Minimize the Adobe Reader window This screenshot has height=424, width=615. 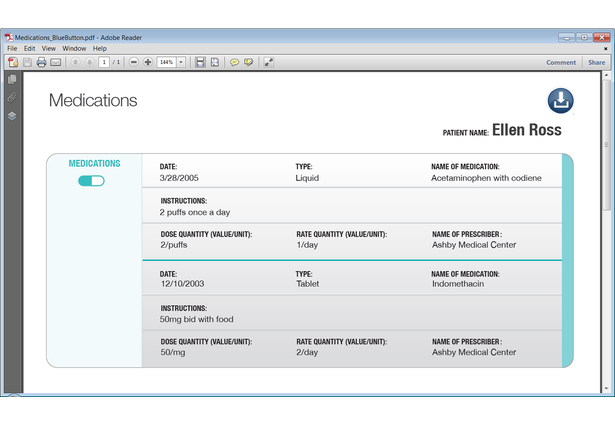pos(566,38)
